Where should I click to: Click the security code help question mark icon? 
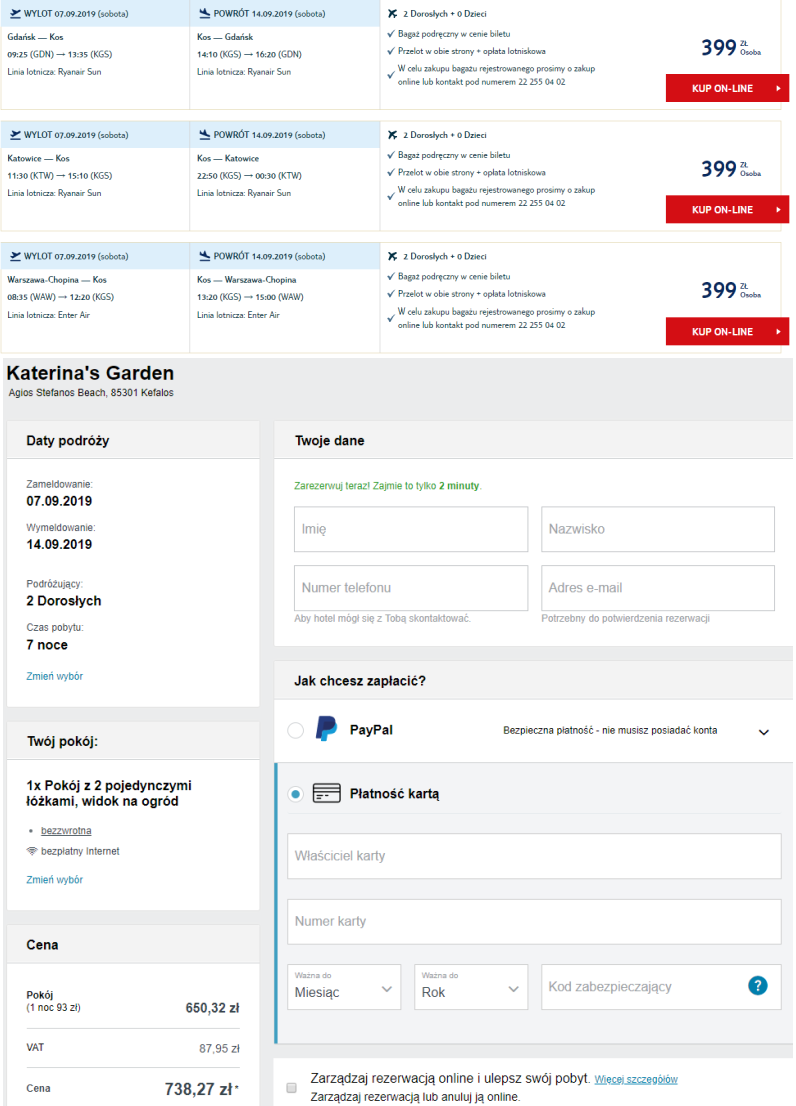757,986
